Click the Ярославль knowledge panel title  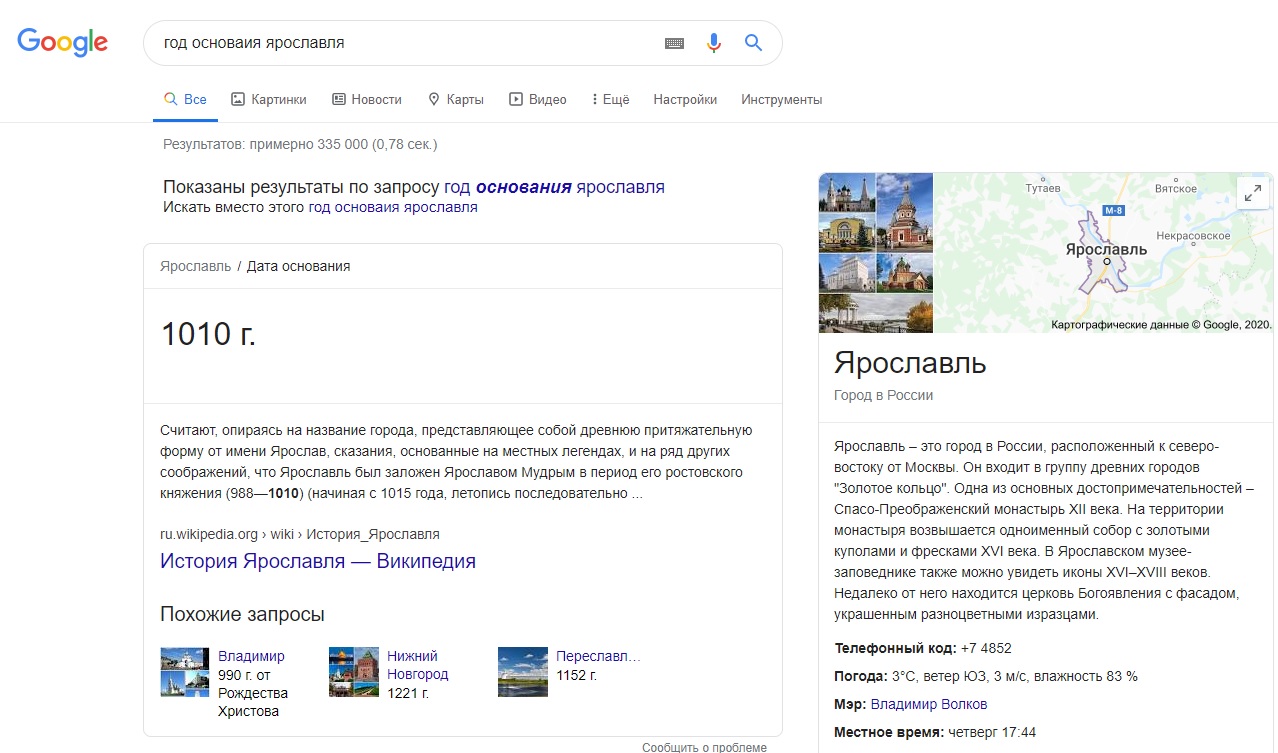[x=910, y=362]
